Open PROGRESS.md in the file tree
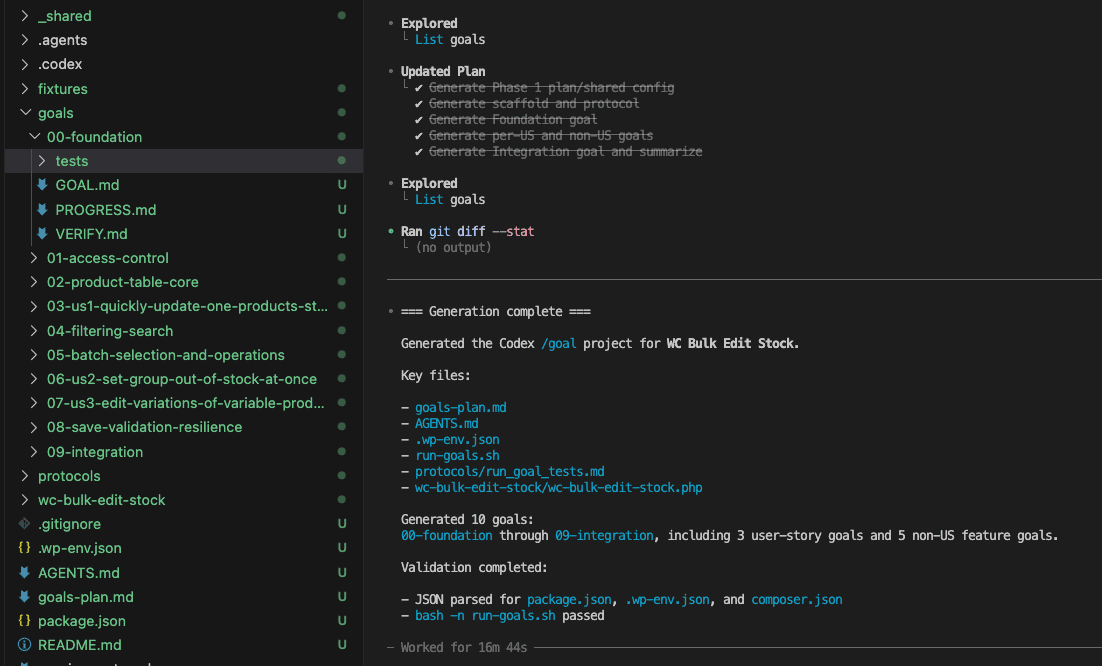The image size is (1102, 666). point(105,209)
